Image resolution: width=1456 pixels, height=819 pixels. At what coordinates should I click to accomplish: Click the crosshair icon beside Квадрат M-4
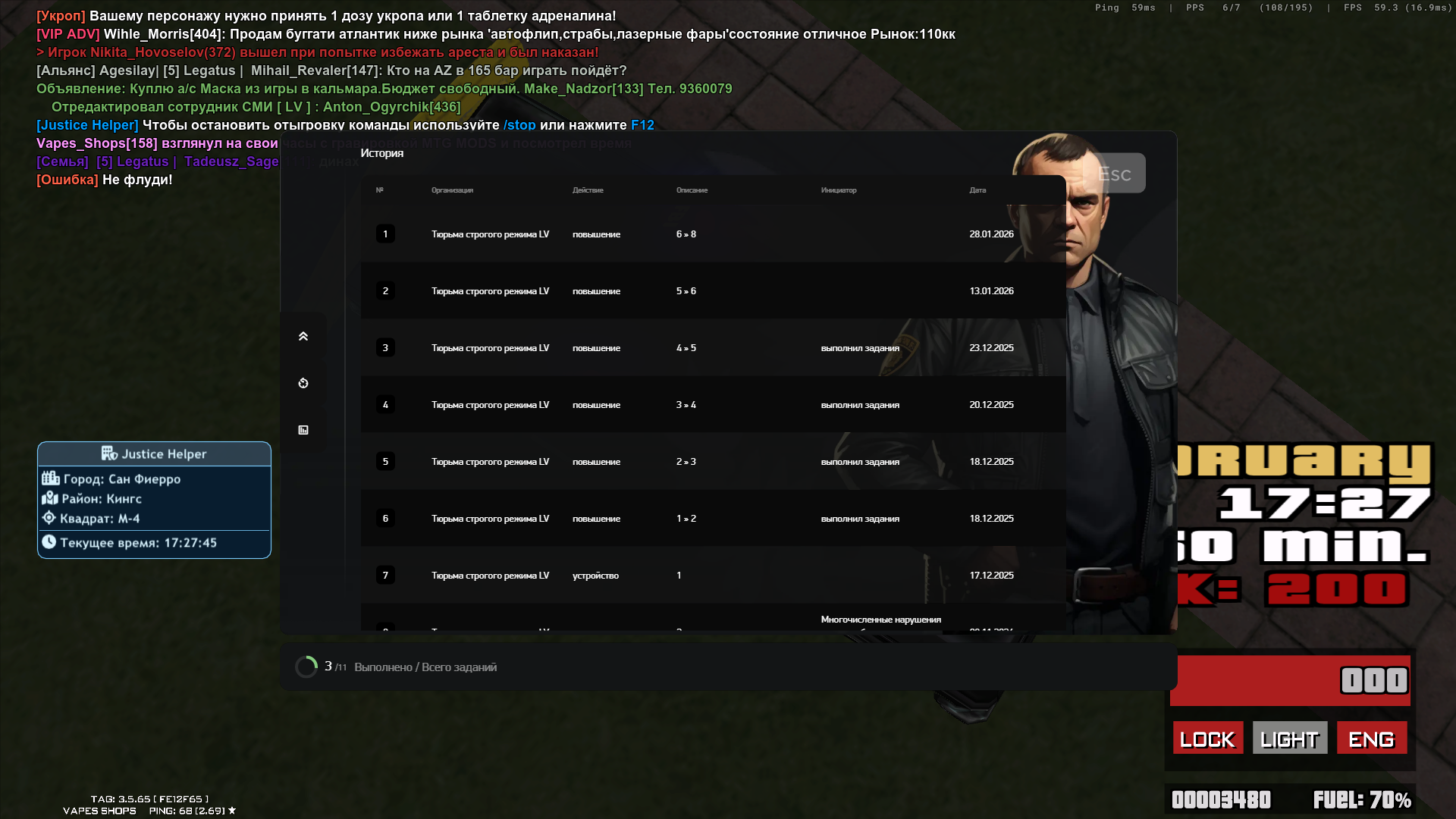click(x=49, y=518)
